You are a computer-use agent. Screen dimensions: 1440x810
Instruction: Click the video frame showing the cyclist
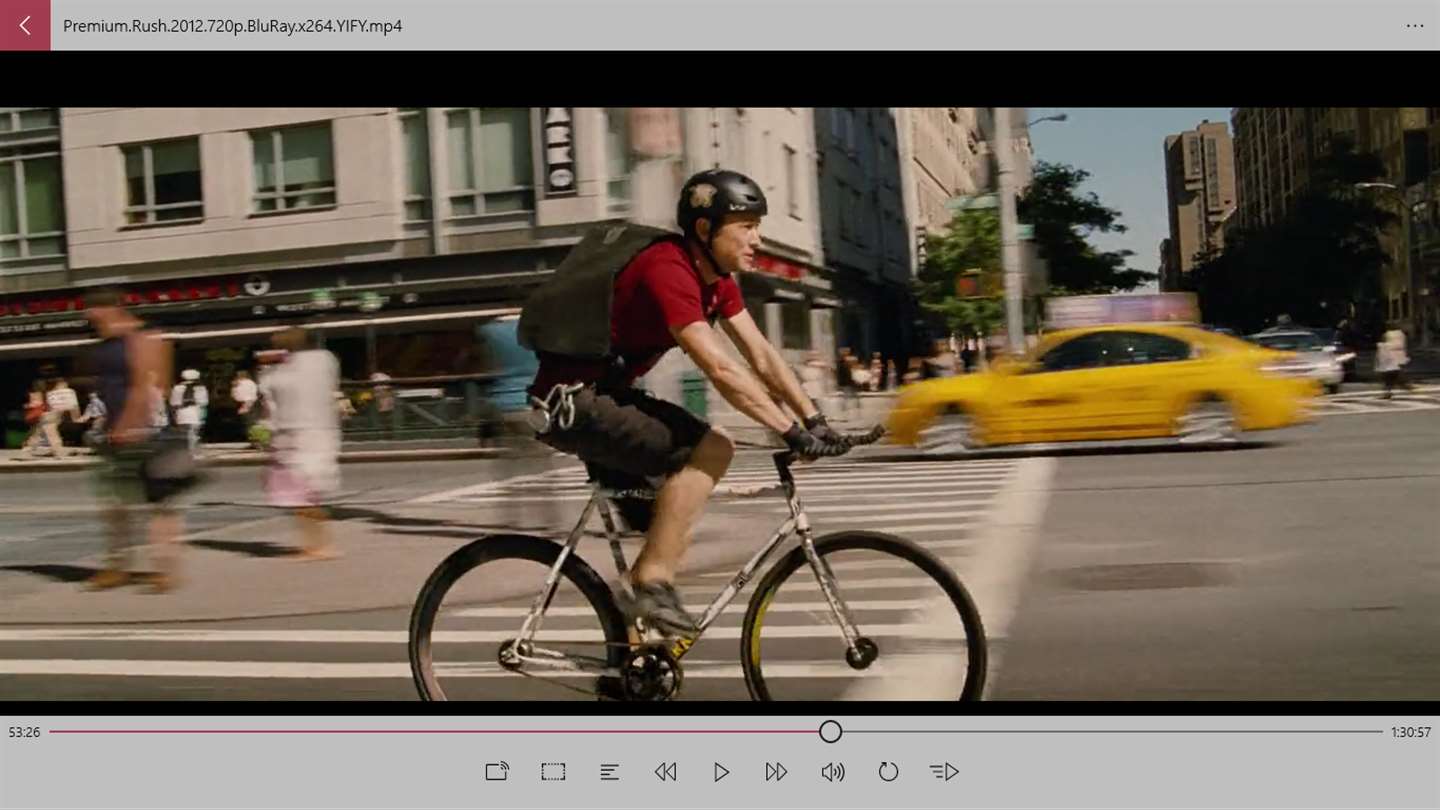tap(720, 404)
